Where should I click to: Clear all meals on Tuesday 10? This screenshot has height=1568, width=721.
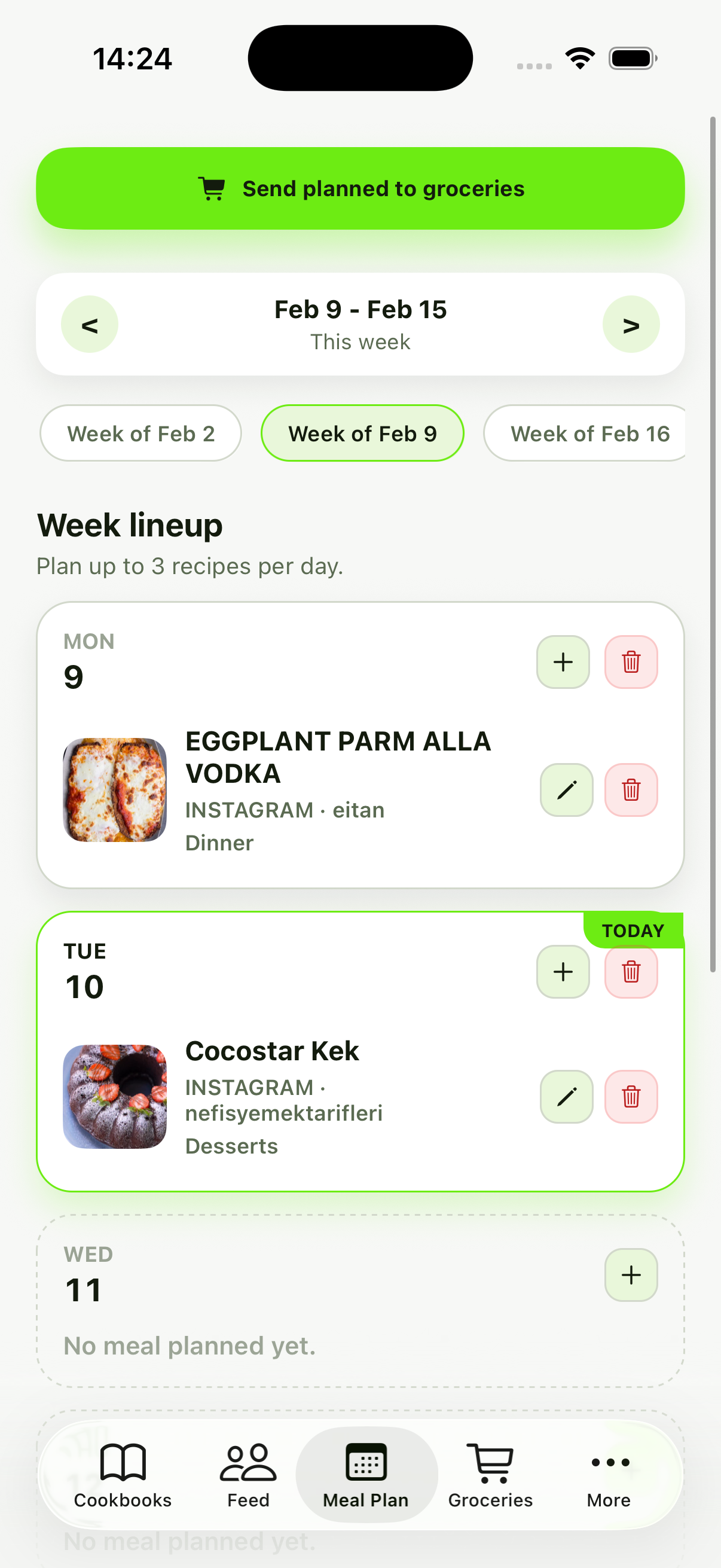[x=631, y=971]
